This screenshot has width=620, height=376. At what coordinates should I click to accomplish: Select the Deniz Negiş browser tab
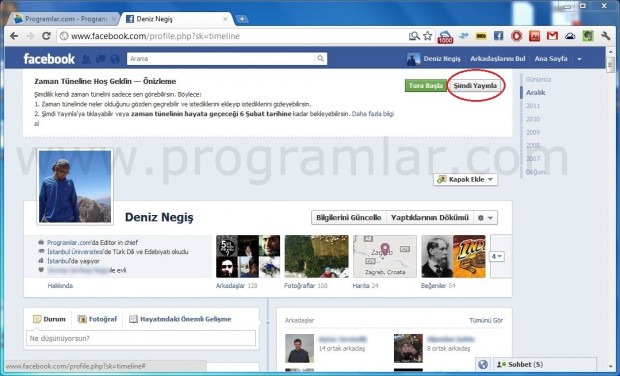pos(177,19)
